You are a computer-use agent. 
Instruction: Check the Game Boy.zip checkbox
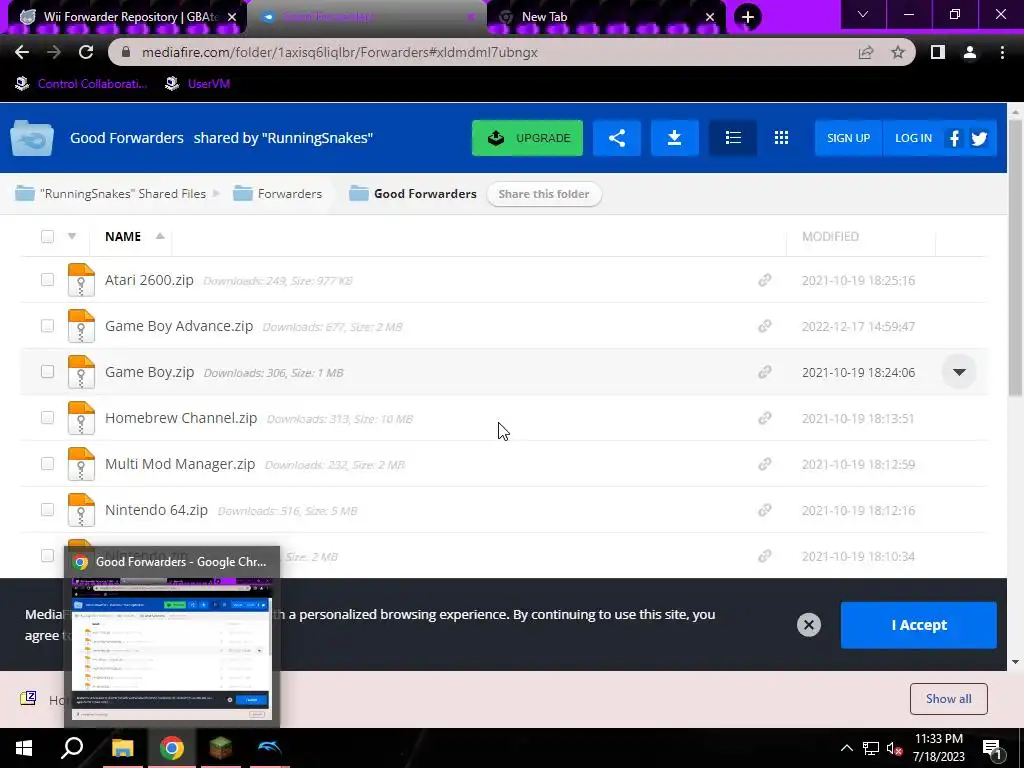pyautogui.click(x=47, y=372)
